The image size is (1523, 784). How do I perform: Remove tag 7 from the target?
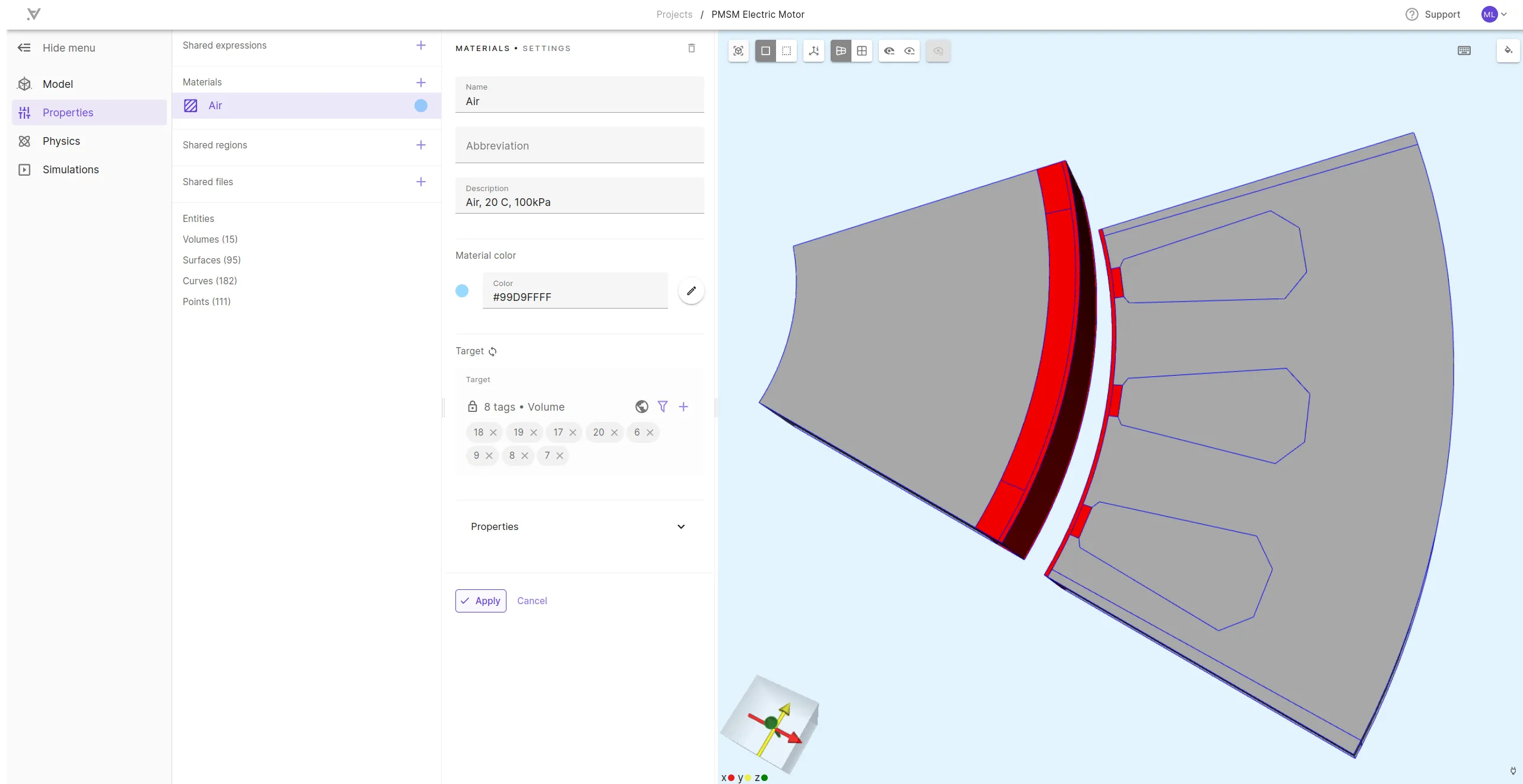click(560, 456)
